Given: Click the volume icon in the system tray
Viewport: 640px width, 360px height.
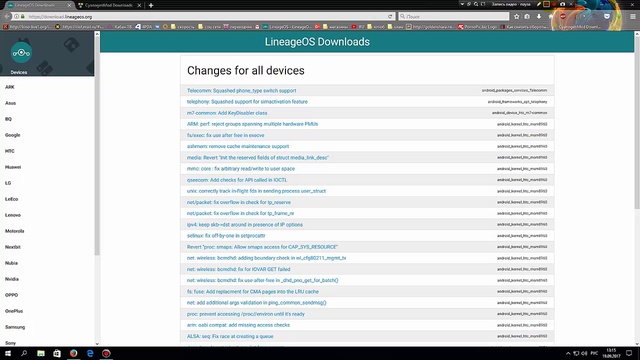Looking at the screenshot, I should [x=584, y=353].
